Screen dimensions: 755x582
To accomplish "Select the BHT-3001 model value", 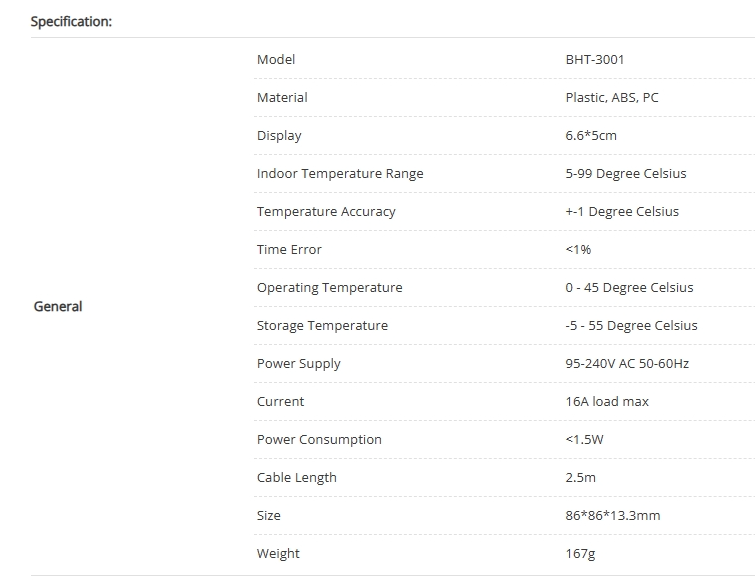I will coord(595,60).
